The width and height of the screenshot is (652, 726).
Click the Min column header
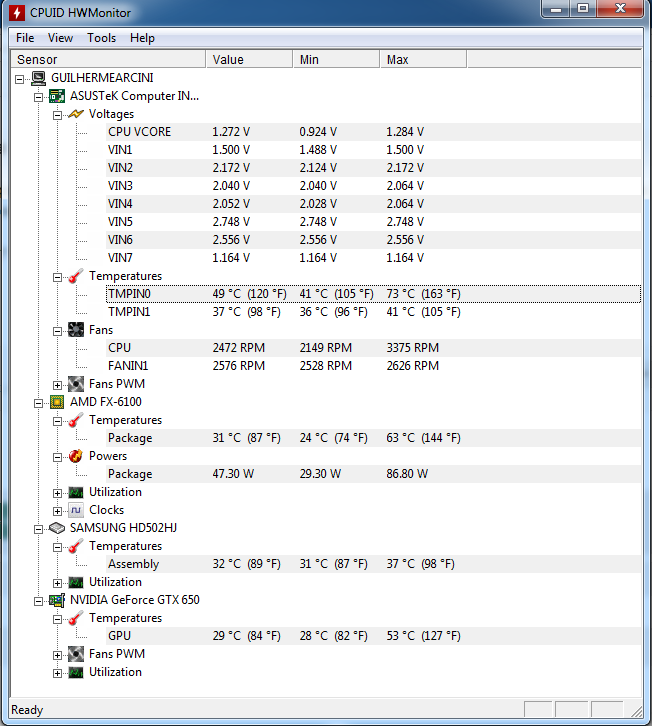[x=337, y=60]
